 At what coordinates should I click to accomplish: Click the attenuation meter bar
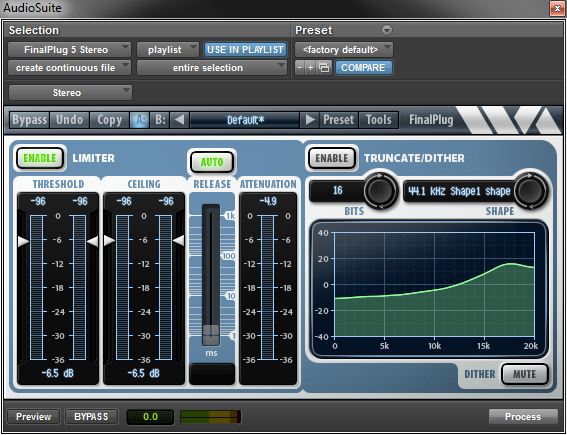(x=268, y=287)
